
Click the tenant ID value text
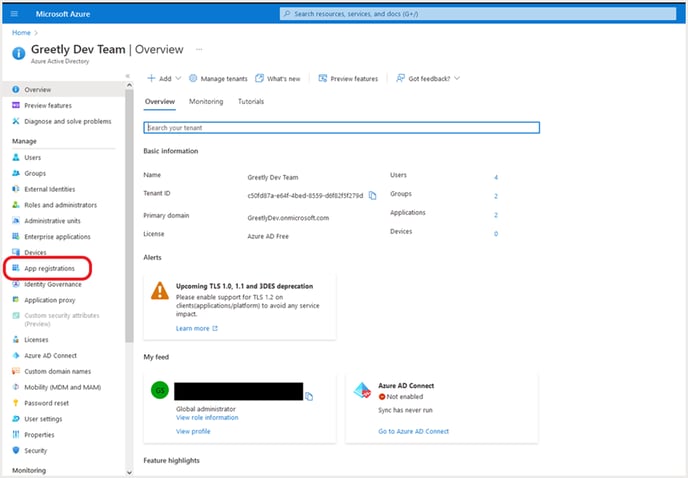tap(305, 196)
